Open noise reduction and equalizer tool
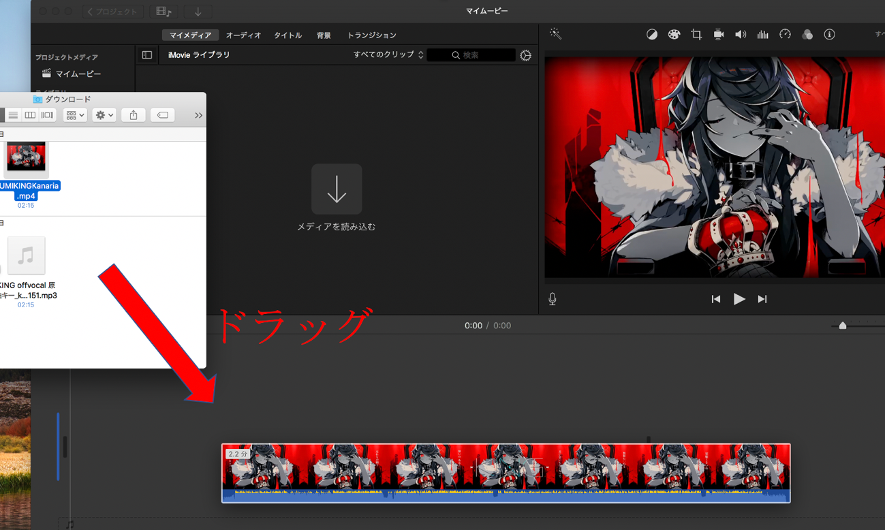The image size is (885, 531). [763, 34]
